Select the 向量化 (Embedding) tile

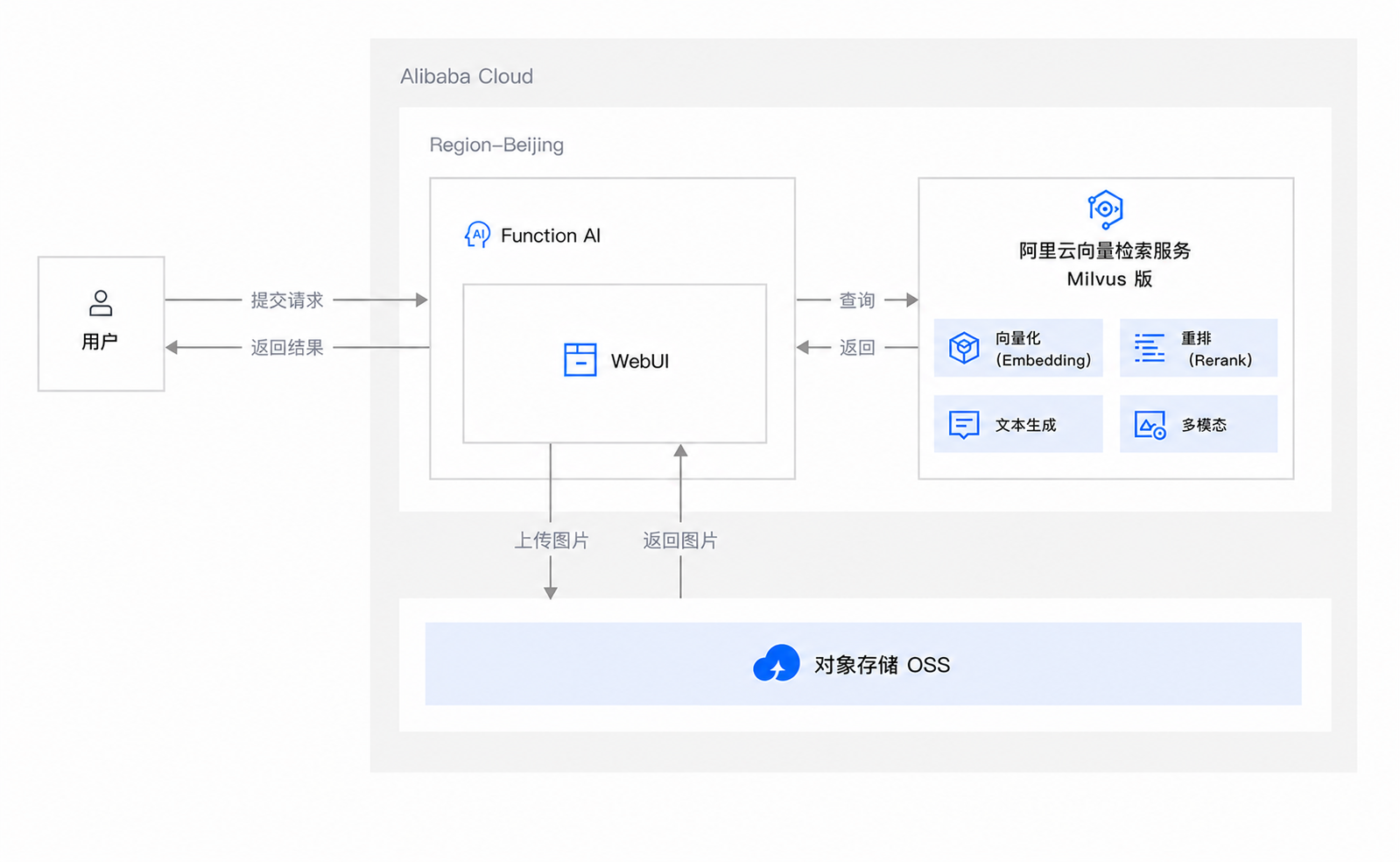1018,348
